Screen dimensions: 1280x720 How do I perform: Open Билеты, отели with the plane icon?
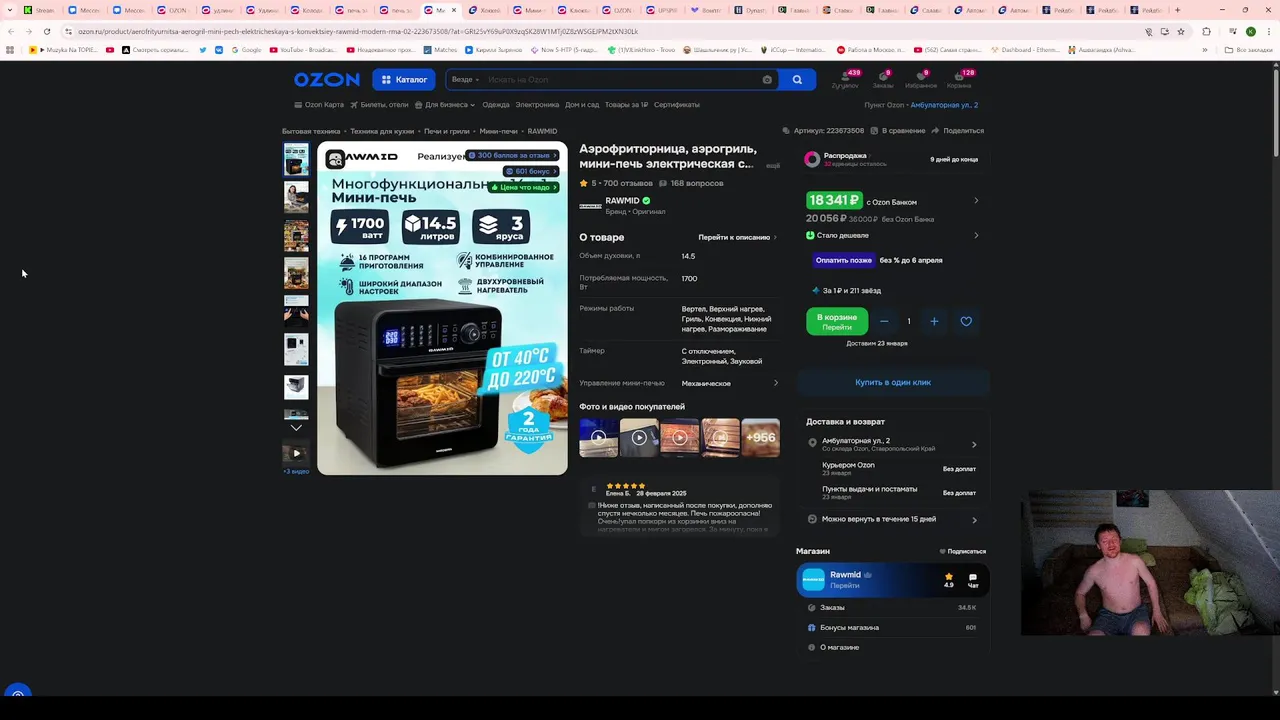[x=379, y=105]
